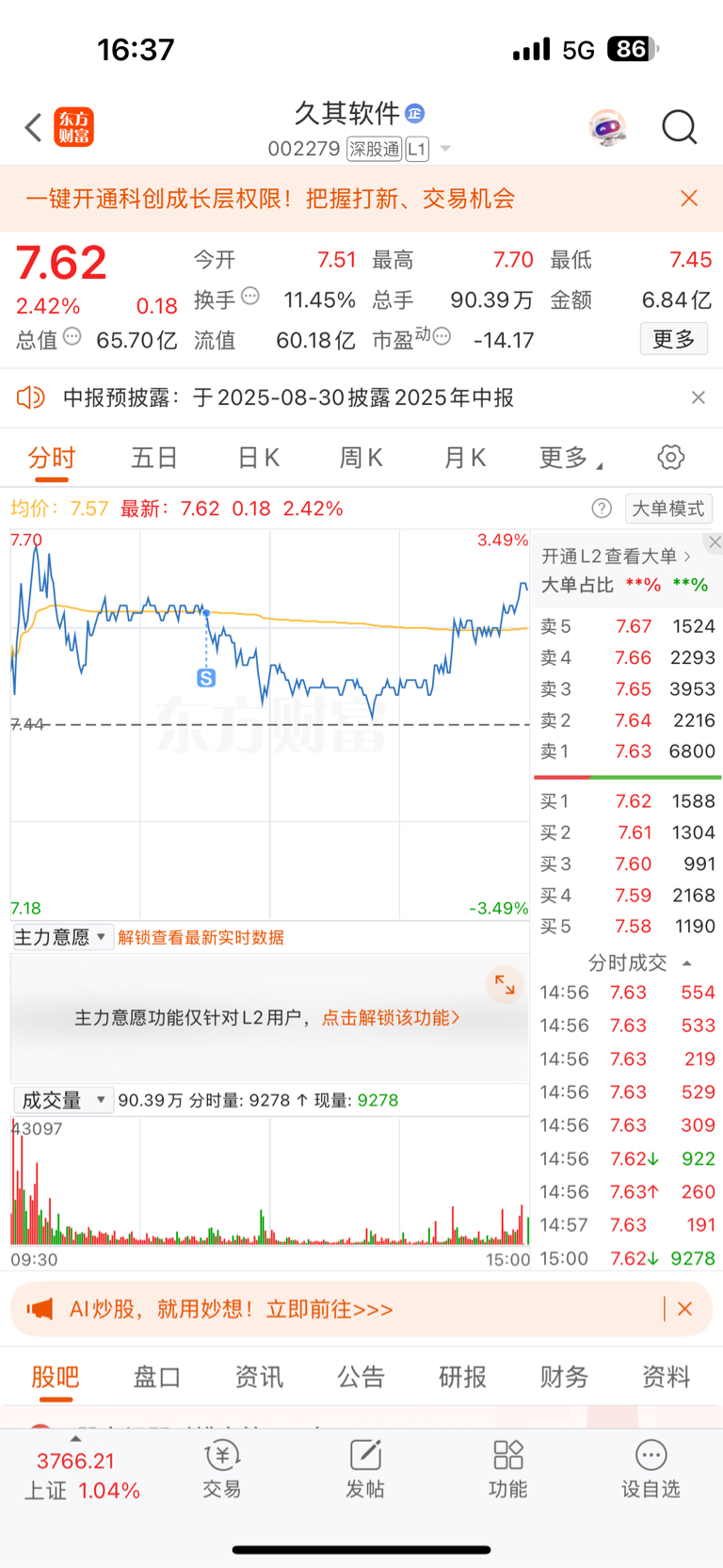Switch to the 日K chart tab
This screenshot has height=1568, width=723.
click(x=258, y=459)
